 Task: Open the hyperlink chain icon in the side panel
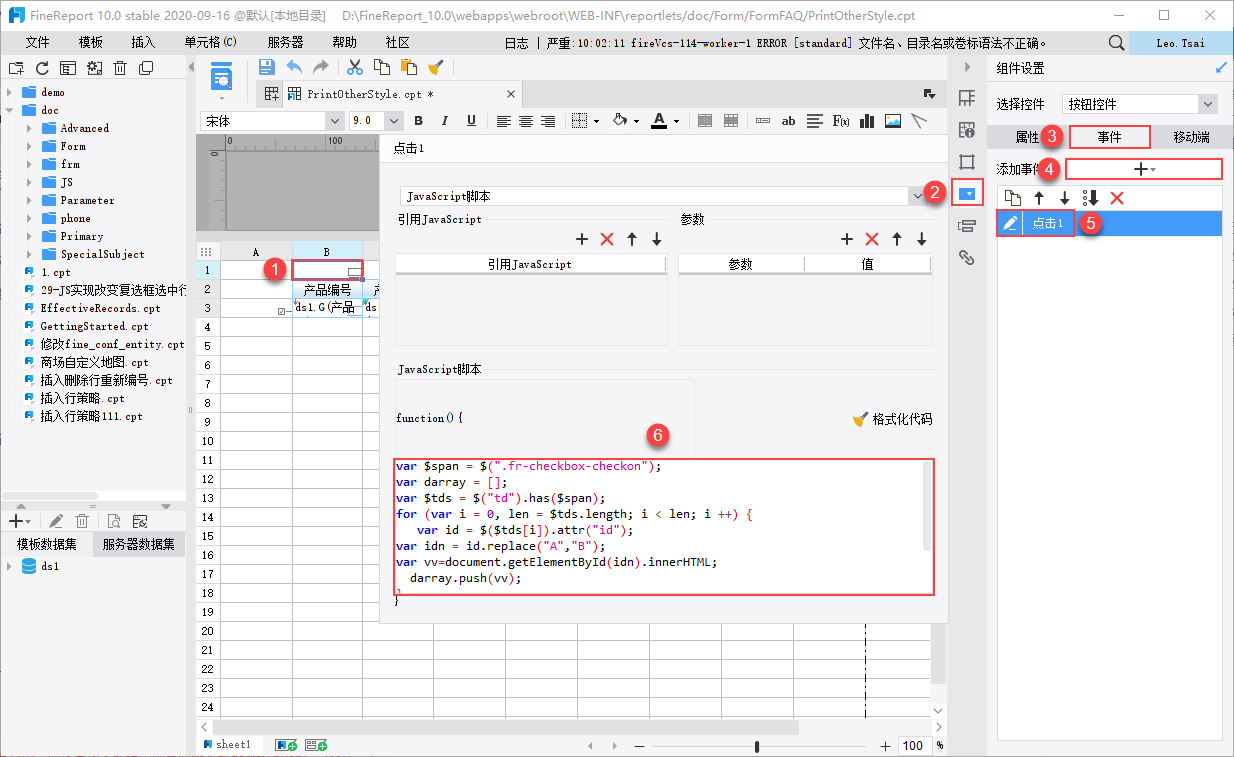(x=966, y=258)
